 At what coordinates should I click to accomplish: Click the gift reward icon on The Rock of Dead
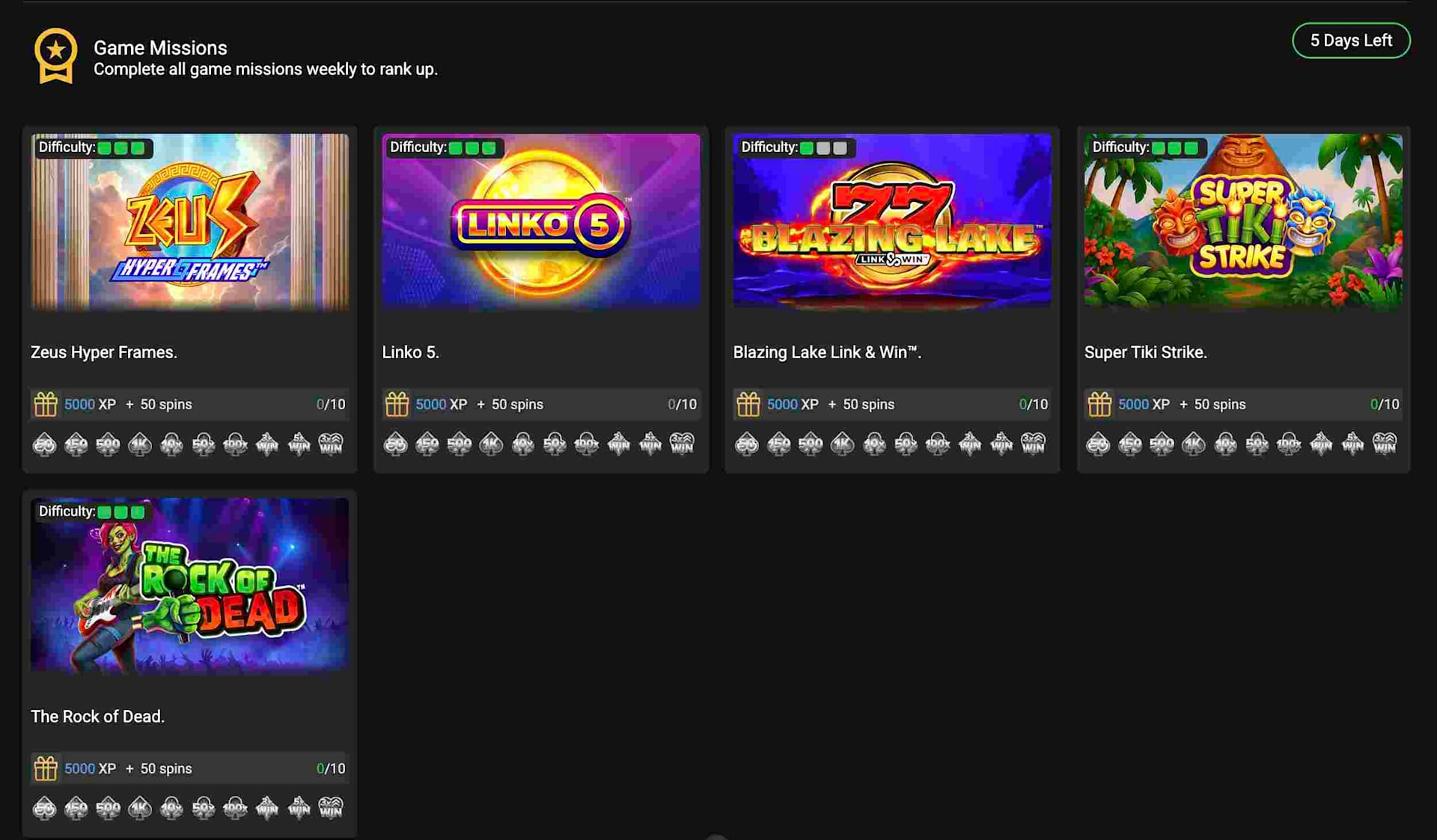(x=45, y=767)
